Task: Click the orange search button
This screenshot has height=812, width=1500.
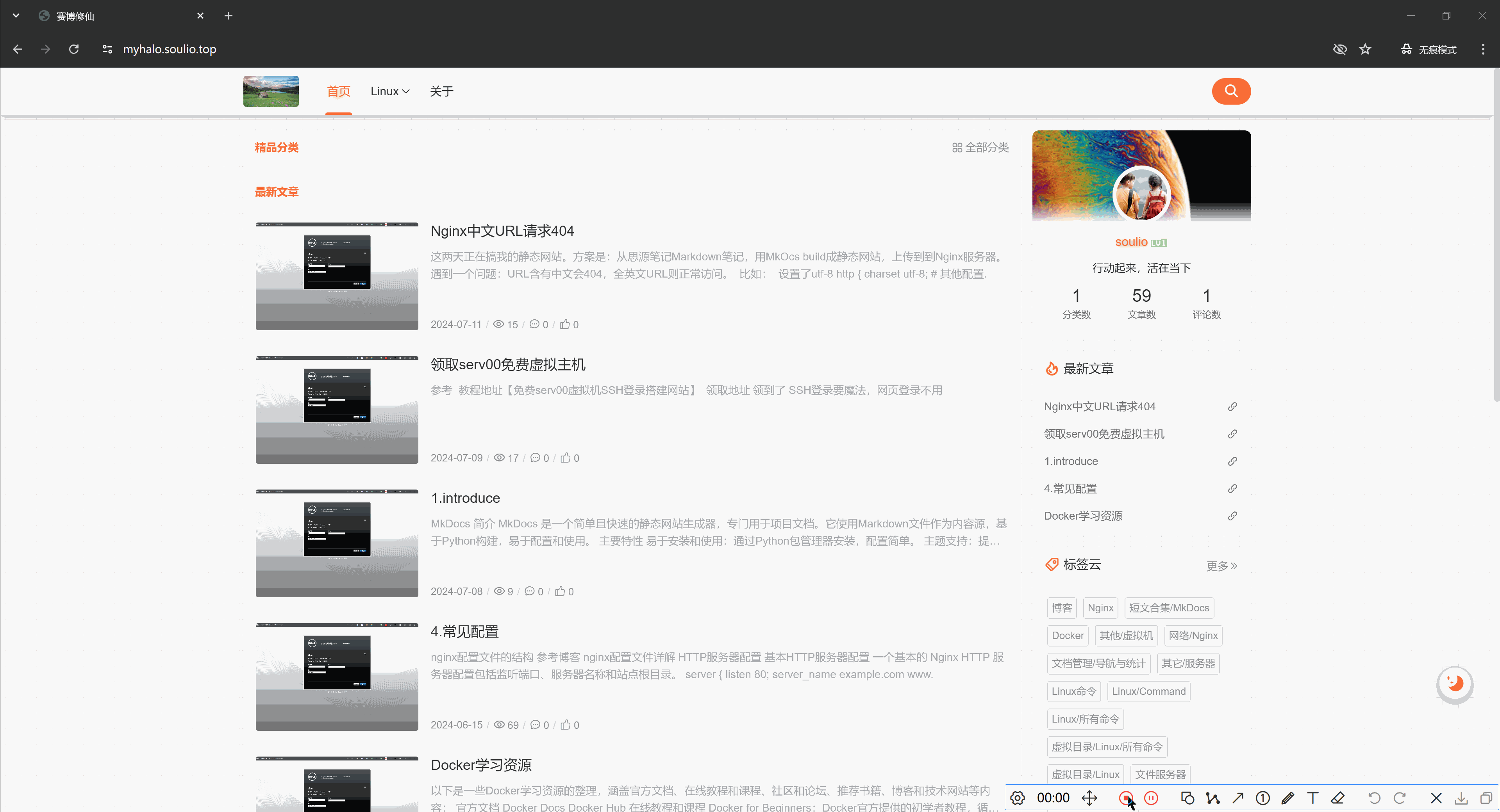Action: [x=1230, y=91]
